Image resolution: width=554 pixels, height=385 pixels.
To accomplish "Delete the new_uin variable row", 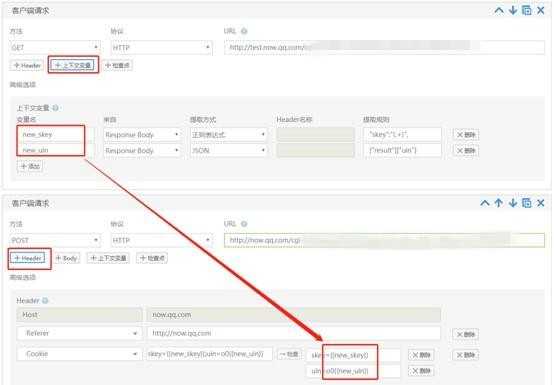I will [x=466, y=150].
